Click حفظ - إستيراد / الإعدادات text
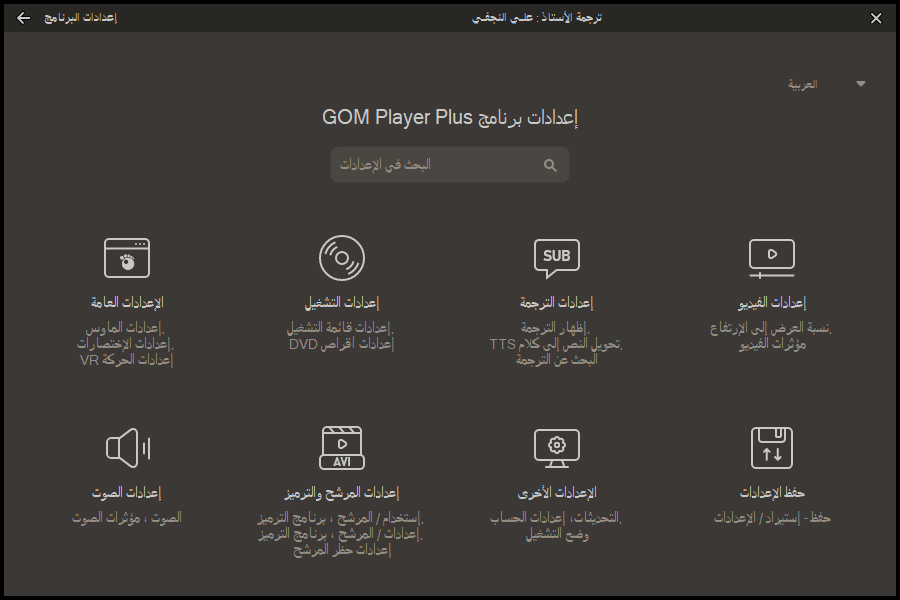The image size is (900, 600). point(772,518)
